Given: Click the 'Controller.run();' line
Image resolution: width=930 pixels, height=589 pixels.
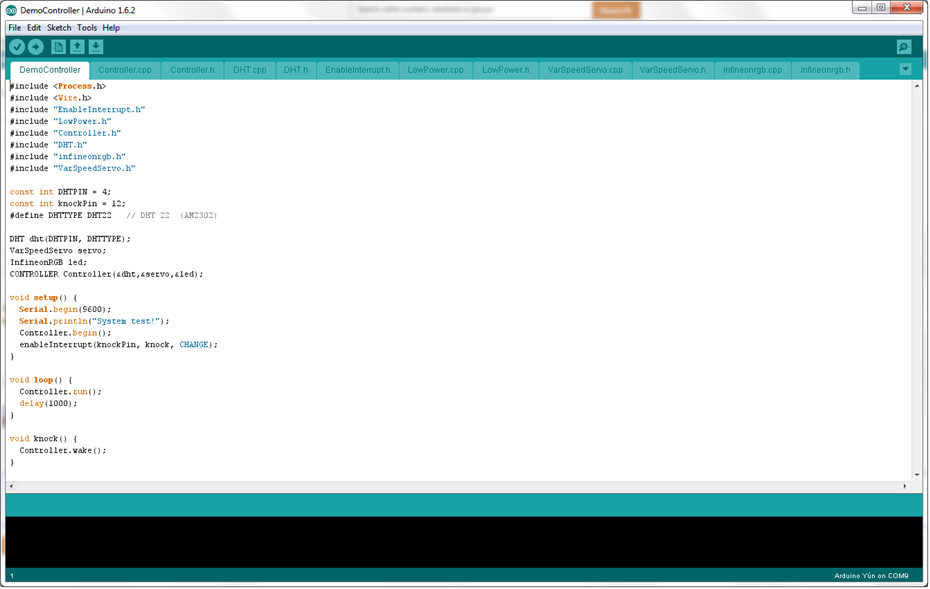Looking at the screenshot, I should [x=60, y=391].
